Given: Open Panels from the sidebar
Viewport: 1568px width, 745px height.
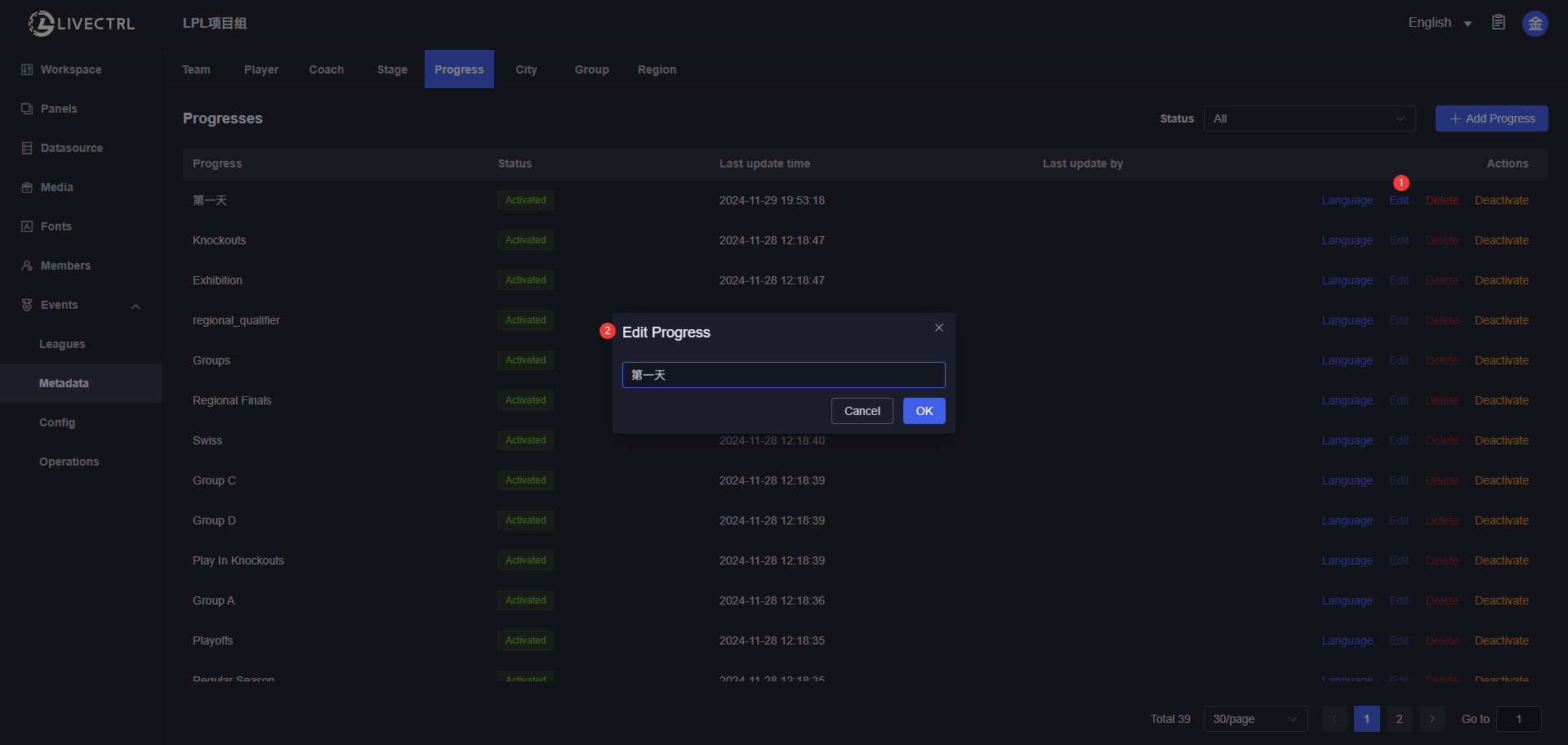Looking at the screenshot, I should 59,109.
